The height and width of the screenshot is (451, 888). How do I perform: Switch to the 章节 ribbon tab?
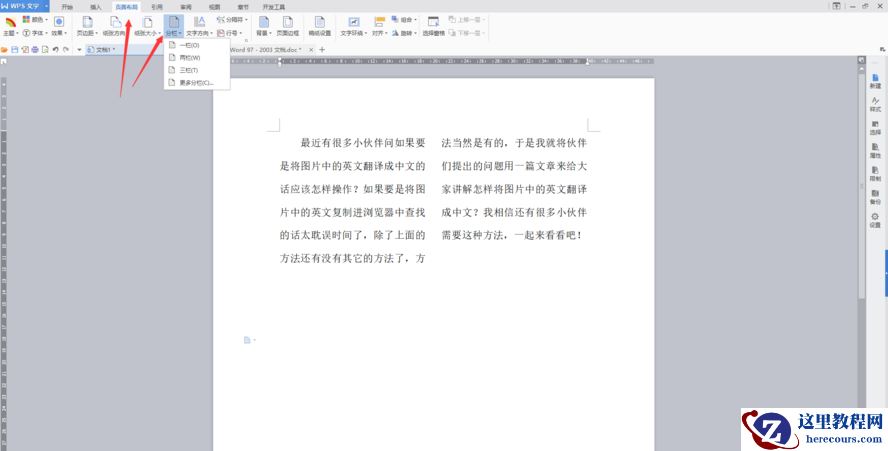pyautogui.click(x=243, y=7)
